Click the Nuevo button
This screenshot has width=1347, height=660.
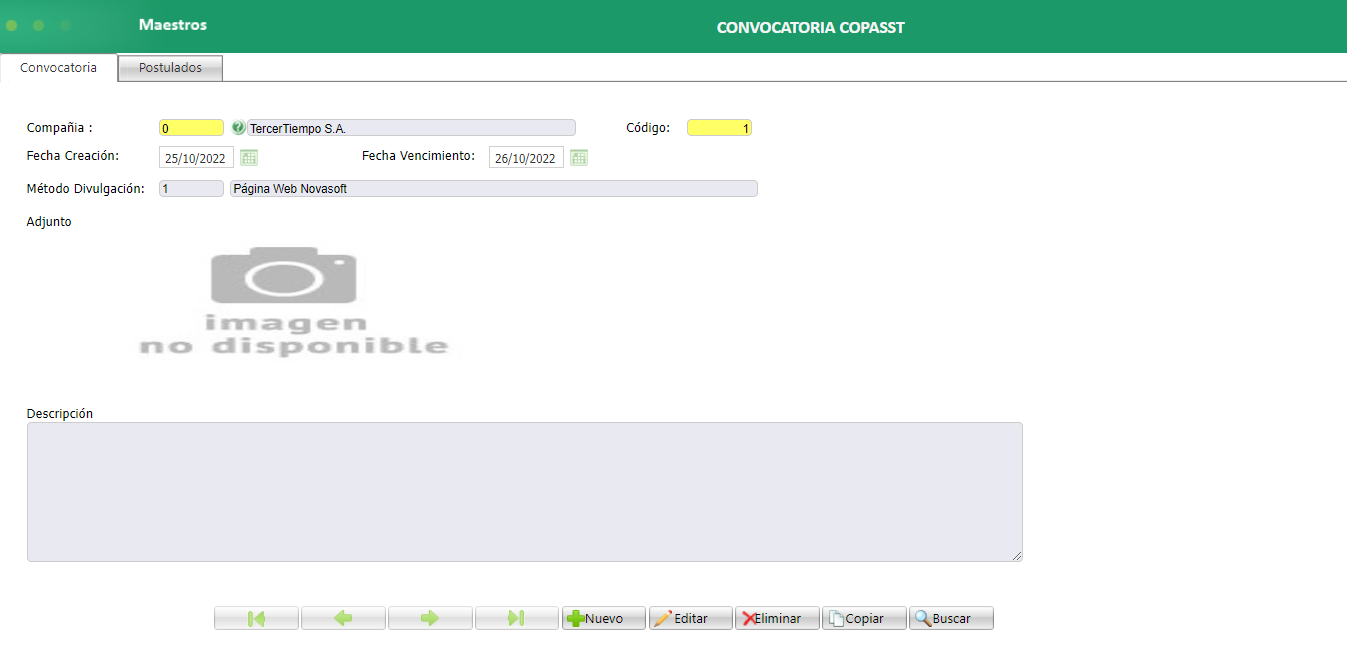tap(604, 618)
